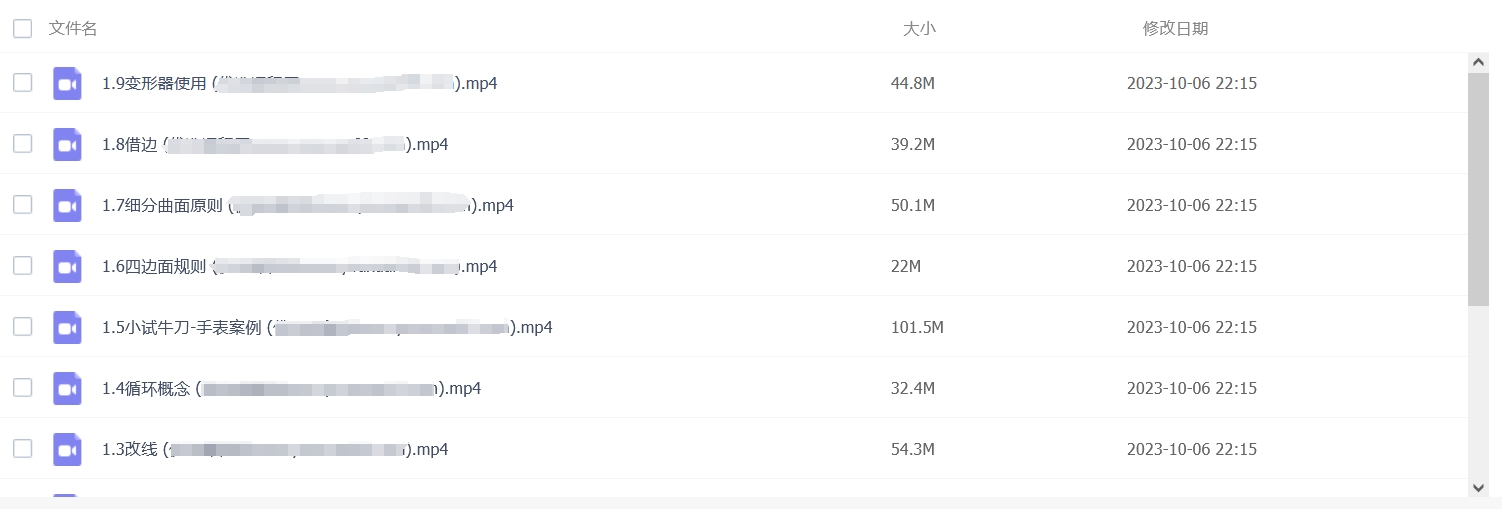Click video icon for 1.7细分曲面原则 file
This screenshot has height=509, width=1502.
coord(67,205)
